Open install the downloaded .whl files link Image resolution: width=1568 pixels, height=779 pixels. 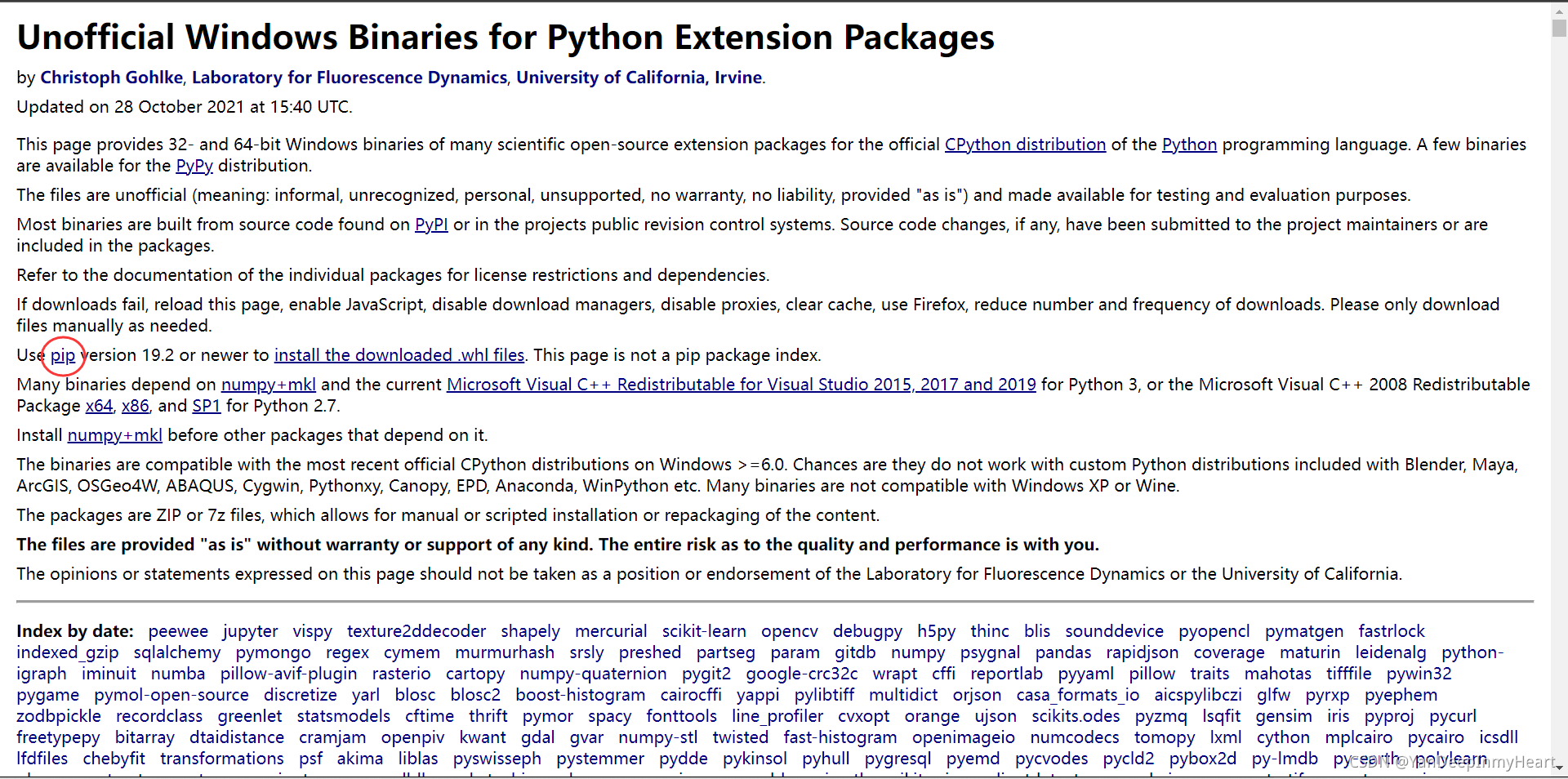(399, 355)
